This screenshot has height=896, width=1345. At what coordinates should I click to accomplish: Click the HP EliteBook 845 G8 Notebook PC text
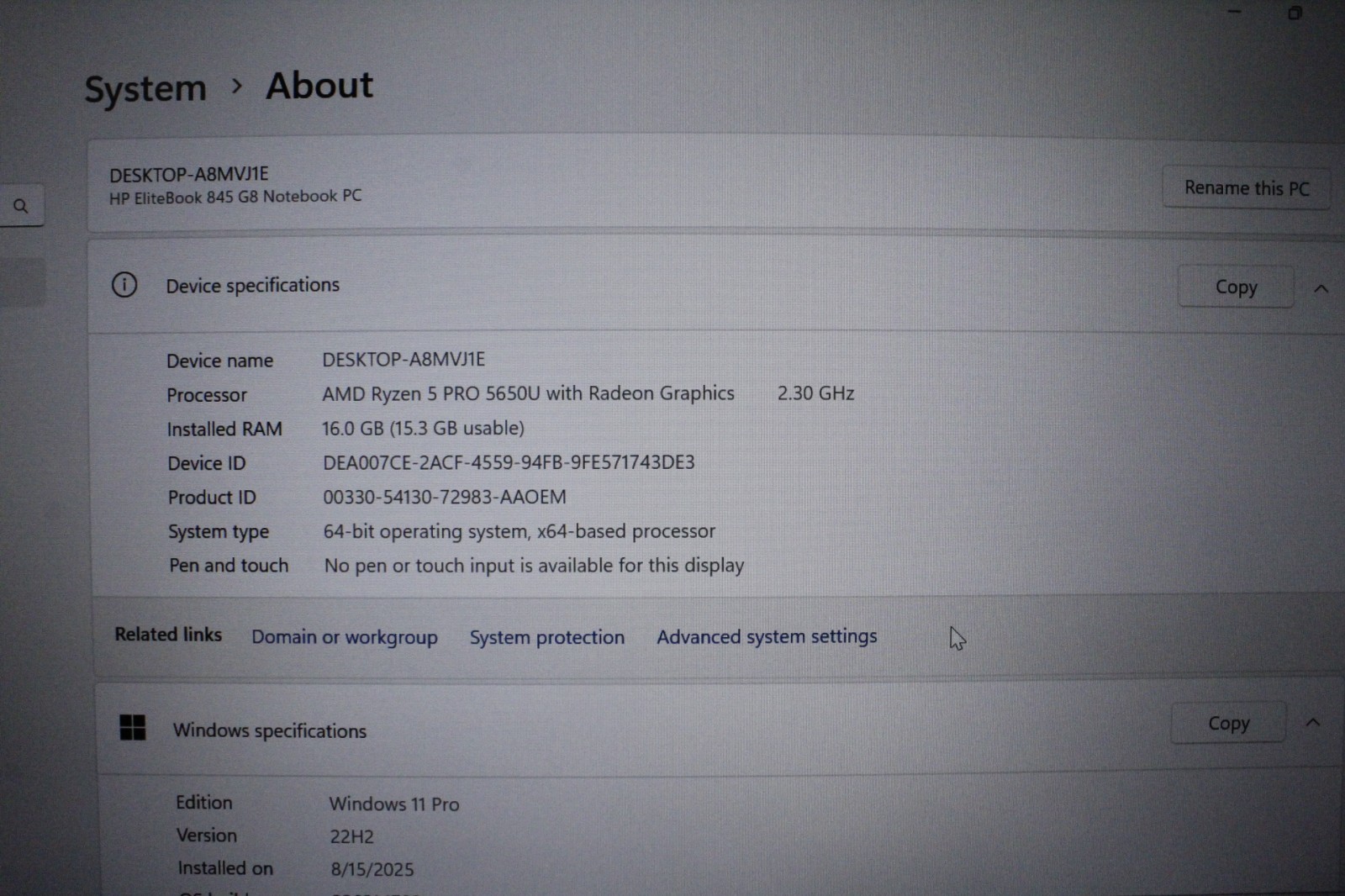click(235, 197)
